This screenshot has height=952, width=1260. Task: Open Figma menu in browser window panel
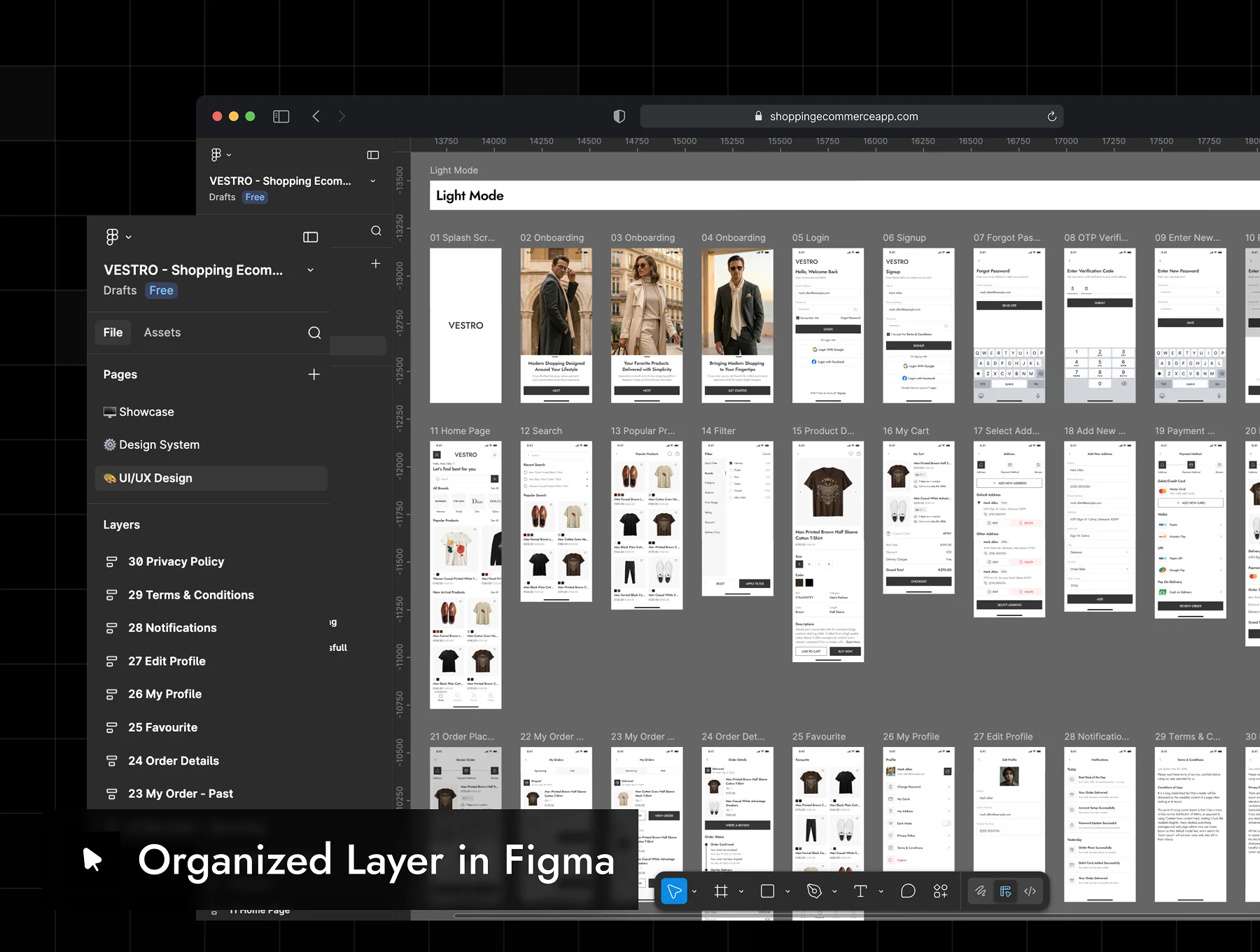[220, 155]
